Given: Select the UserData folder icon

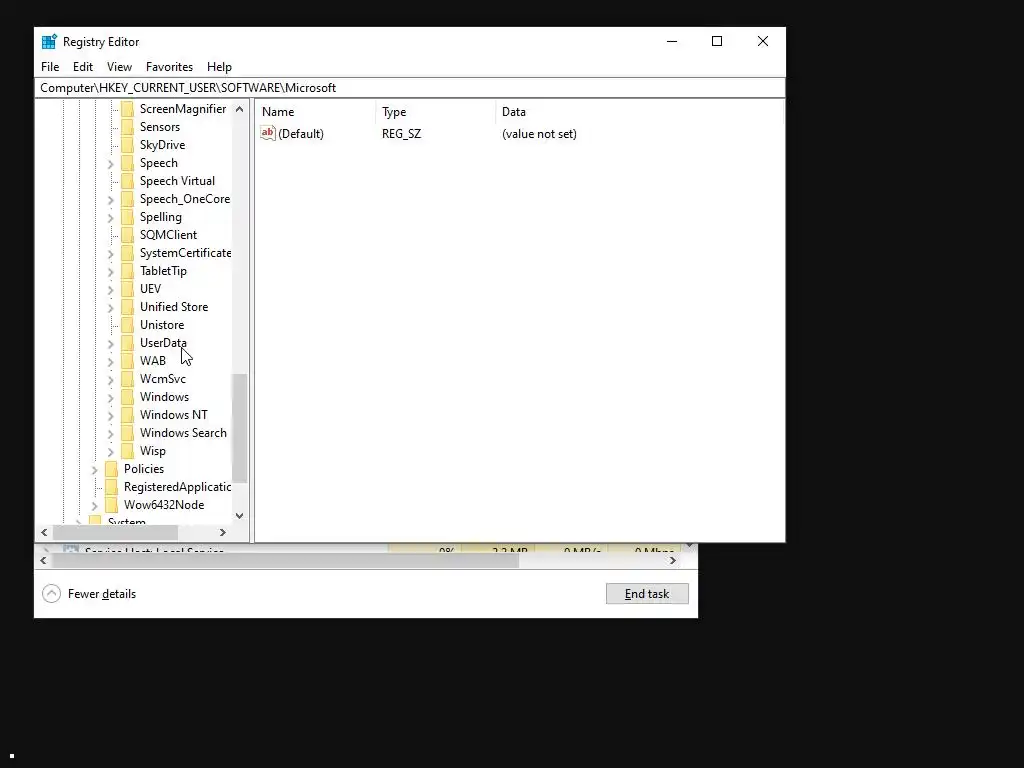Looking at the screenshot, I should click(128, 342).
